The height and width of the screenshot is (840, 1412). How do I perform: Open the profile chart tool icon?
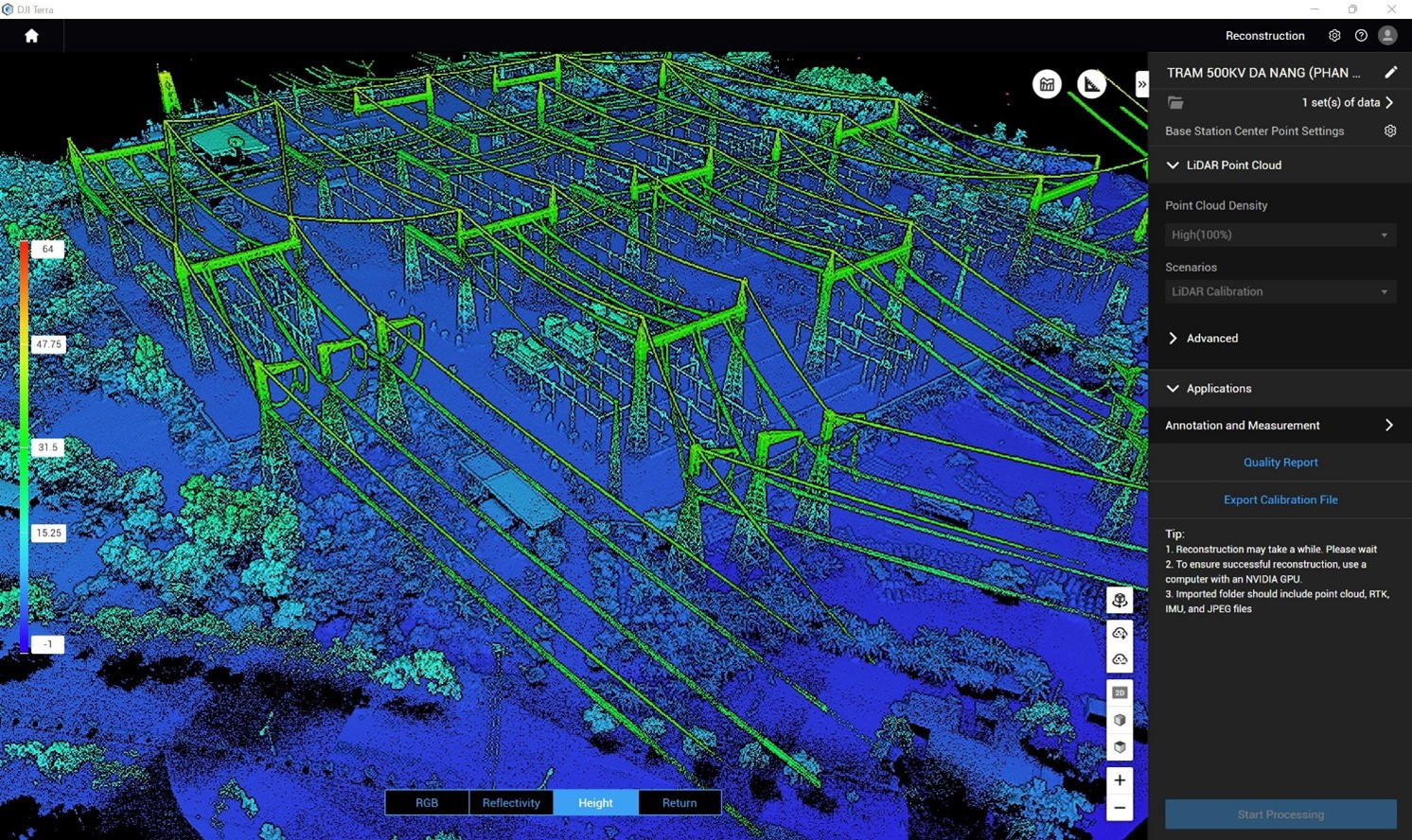tap(1047, 84)
